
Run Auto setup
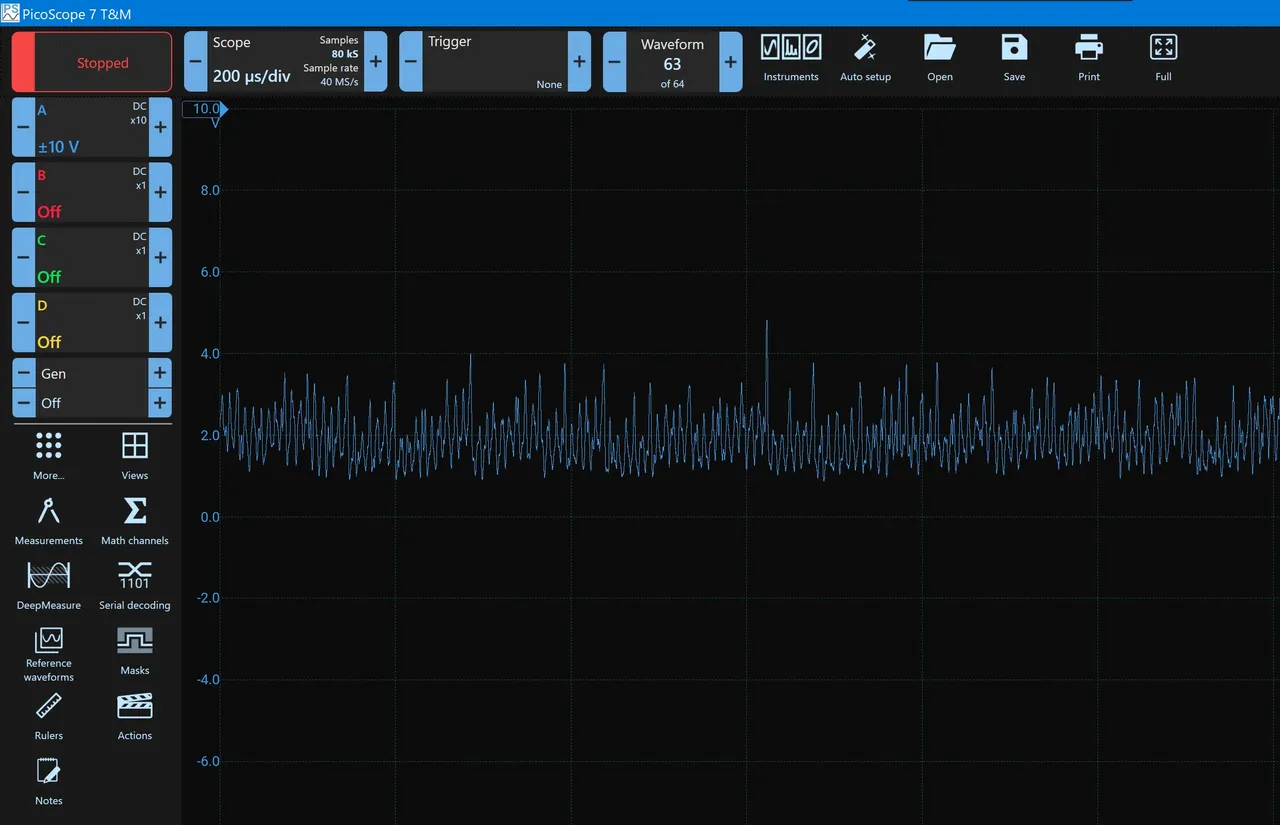click(x=865, y=48)
